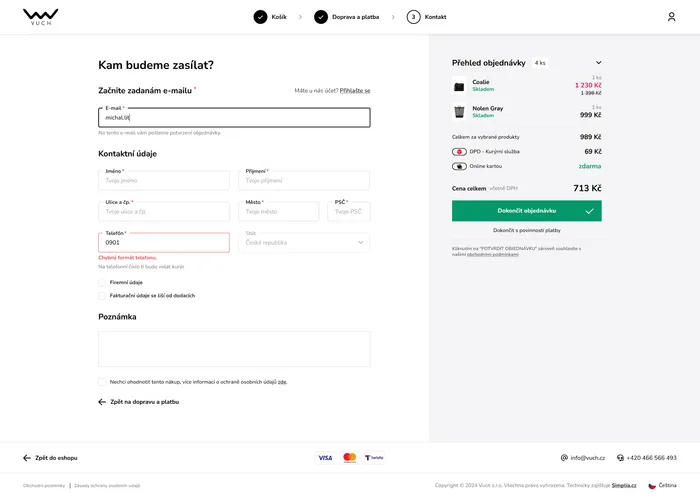Click the step 3 Kontakt circle icon
The width and height of the screenshot is (700, 498).
point(413,17)
